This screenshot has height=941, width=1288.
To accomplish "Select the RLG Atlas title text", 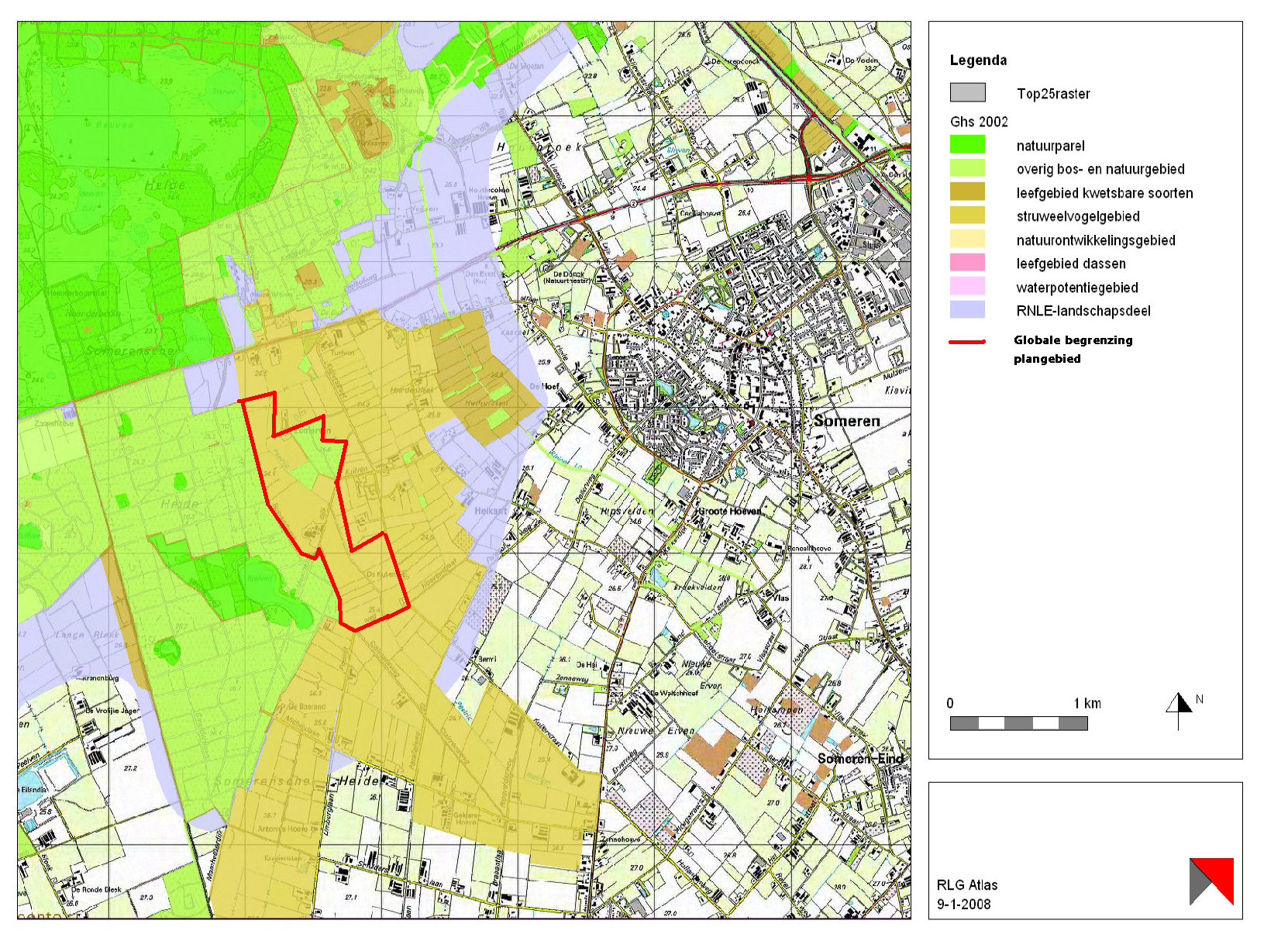I will [966, 884].
